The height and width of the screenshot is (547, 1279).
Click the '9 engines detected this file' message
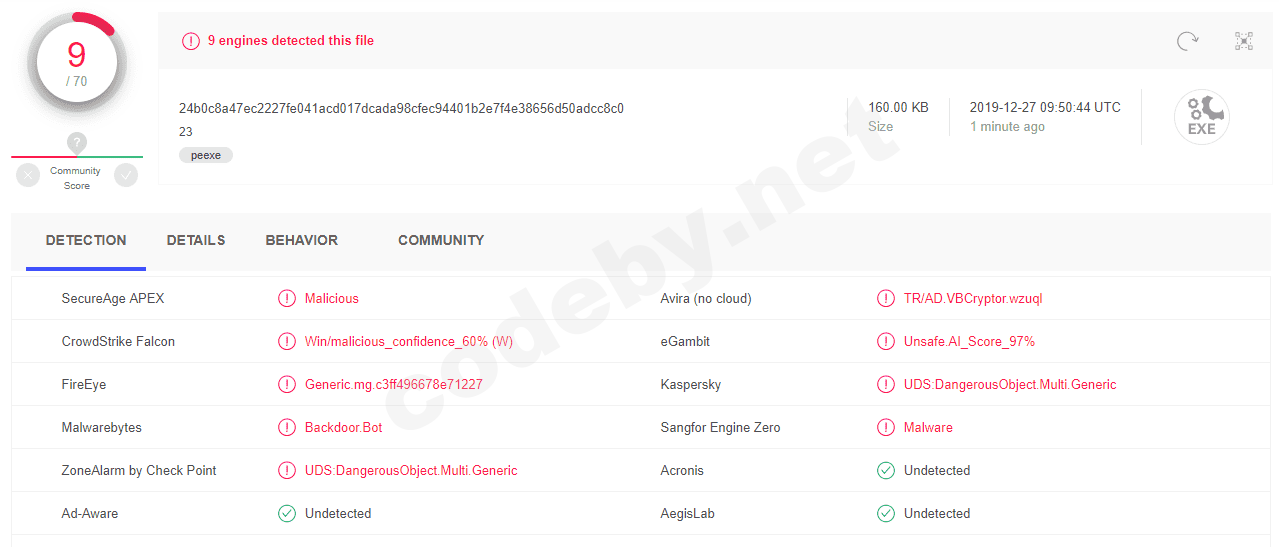point(291,41)
